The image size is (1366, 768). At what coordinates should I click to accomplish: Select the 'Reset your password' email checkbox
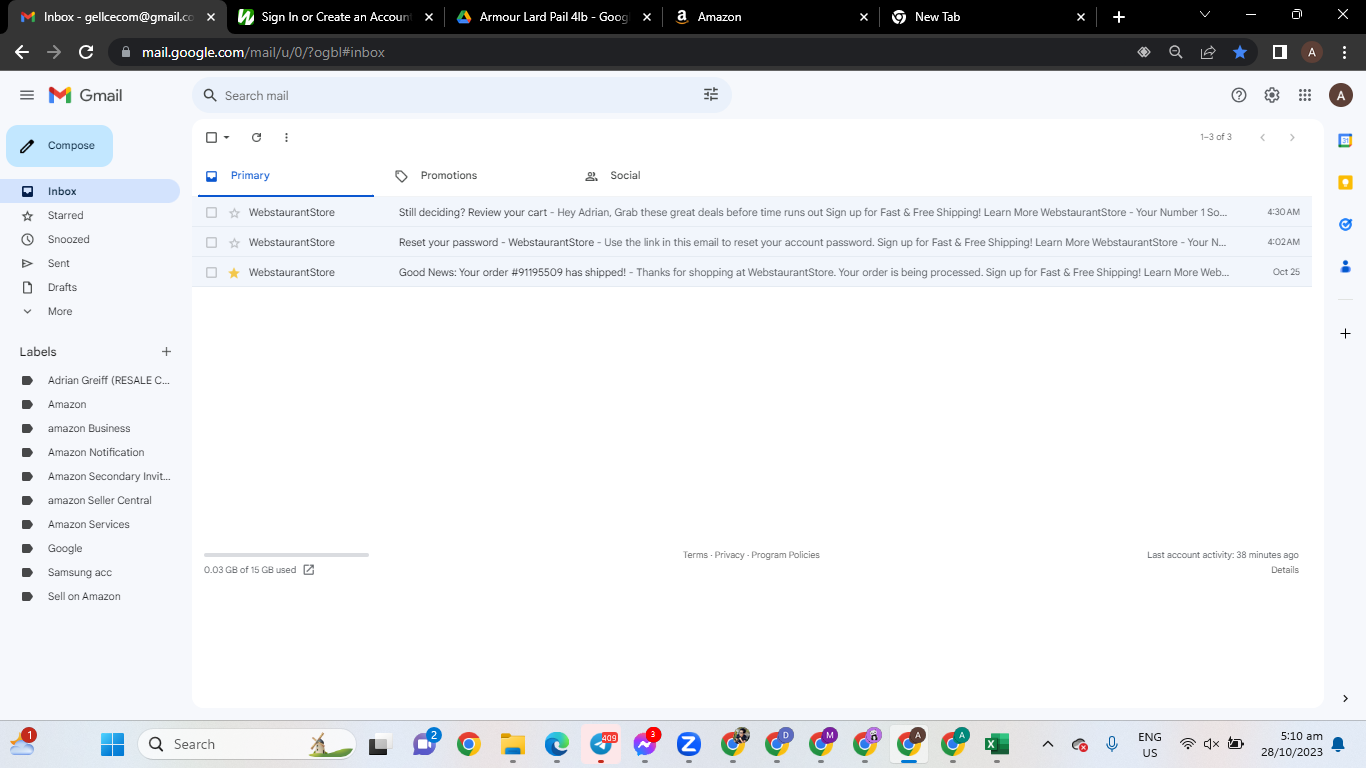(x=211, y=242)
